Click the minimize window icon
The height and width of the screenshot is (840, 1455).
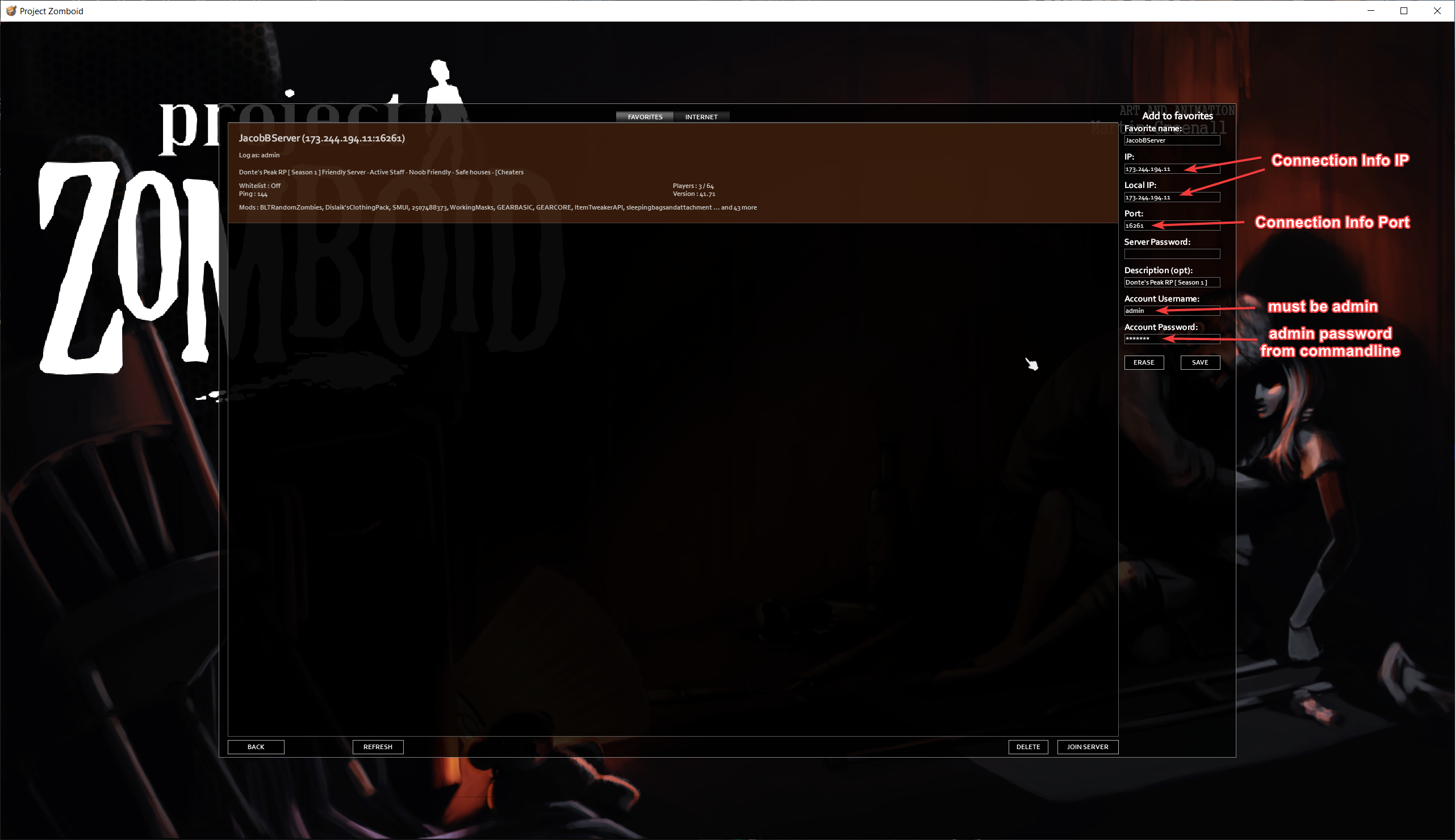pyautogui.click(x=1371, y=10)
